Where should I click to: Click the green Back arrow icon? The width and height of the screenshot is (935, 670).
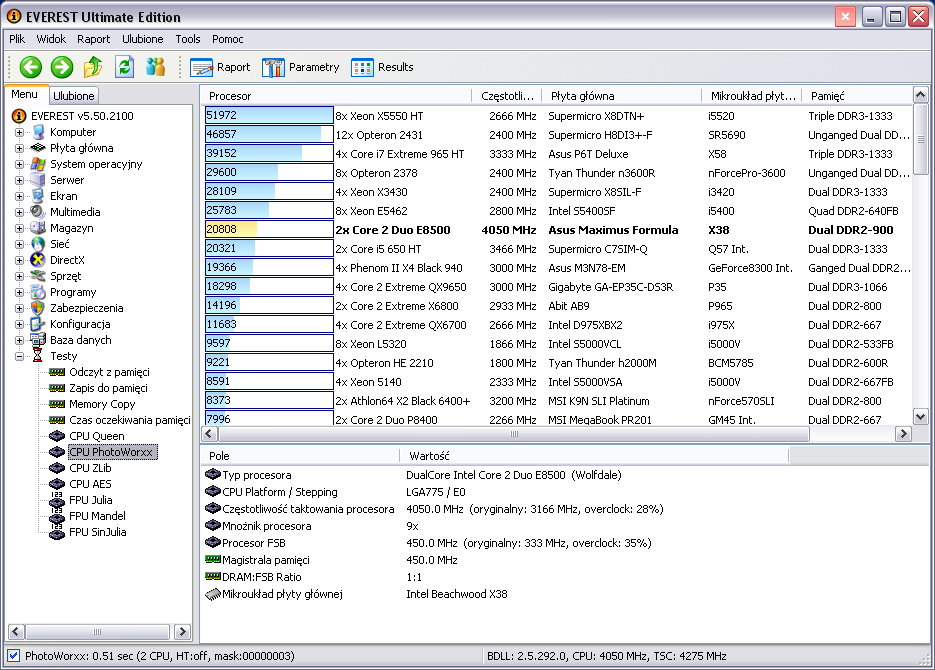click(31, 67)
